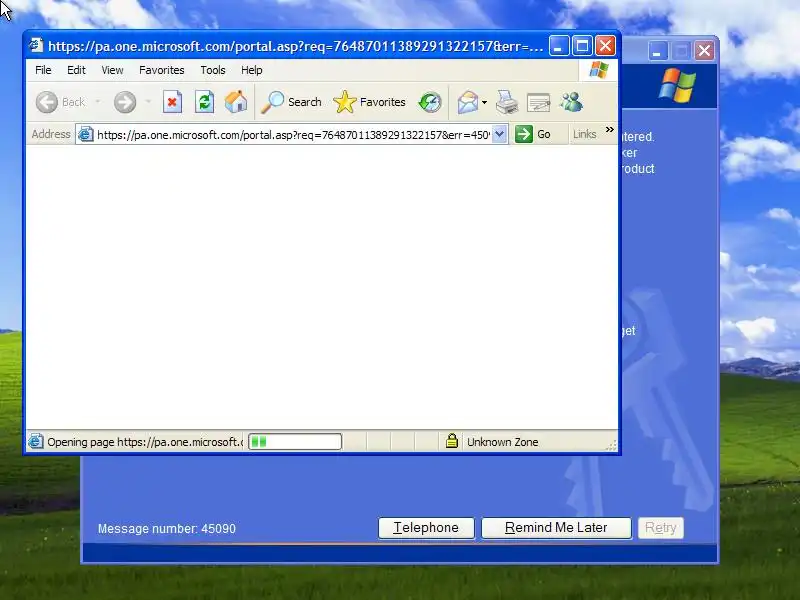Click the Unknown Zone status text
This screenshot has width=800, height=600.
(502, 442)
